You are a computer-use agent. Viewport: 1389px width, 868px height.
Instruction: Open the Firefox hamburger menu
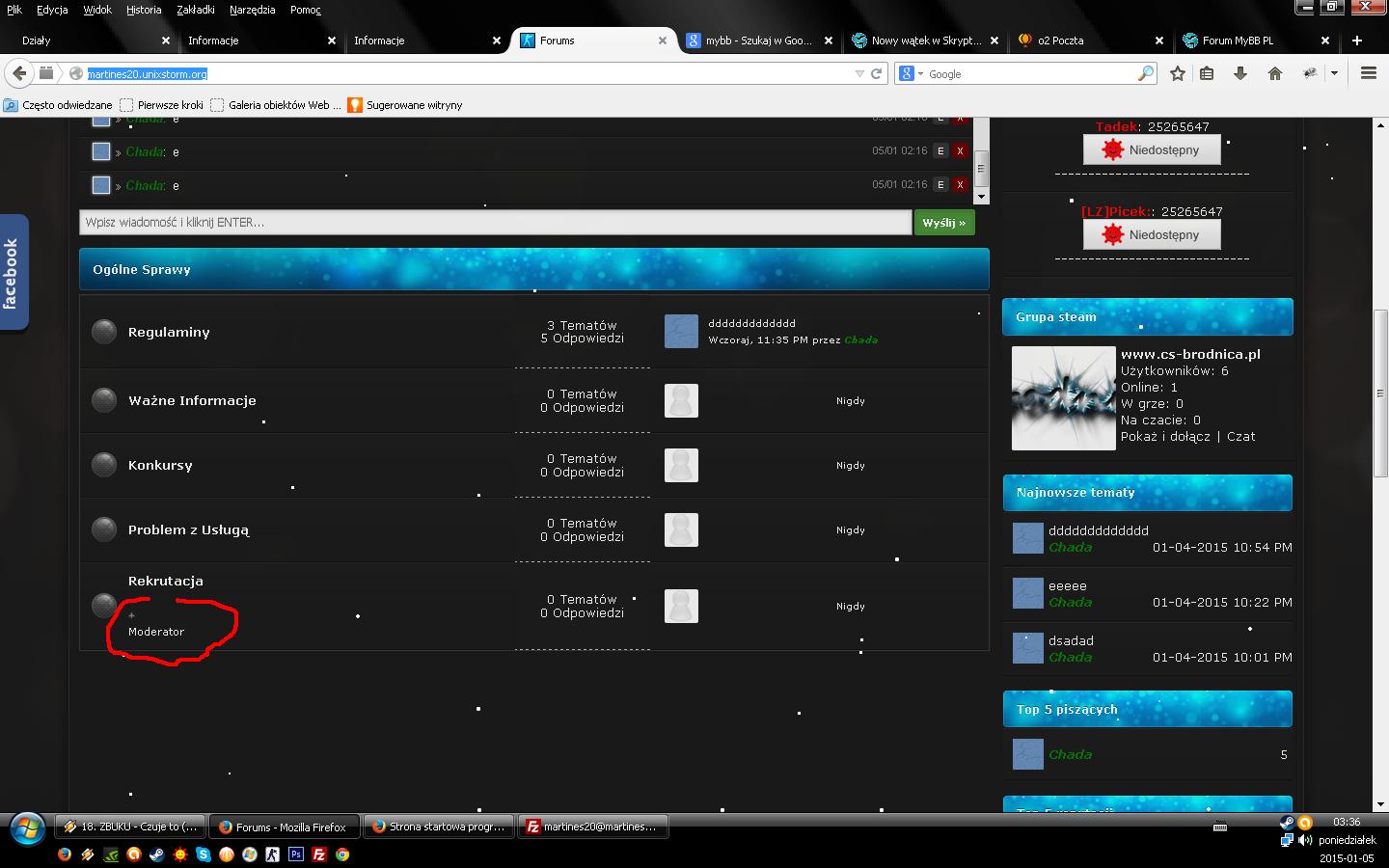(x=1368, y=73)
